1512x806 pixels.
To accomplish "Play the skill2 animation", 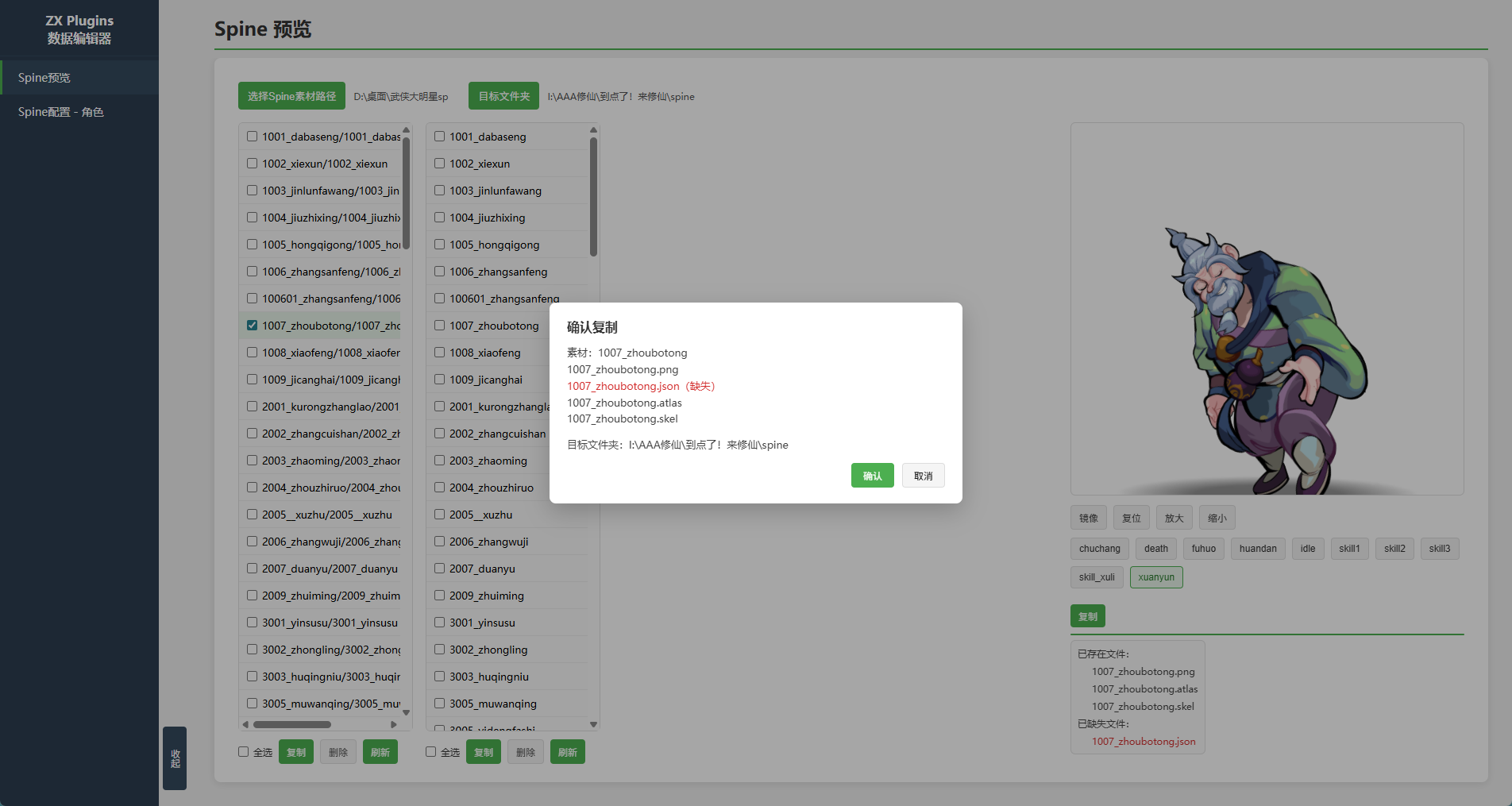I will coord(1394,549).
